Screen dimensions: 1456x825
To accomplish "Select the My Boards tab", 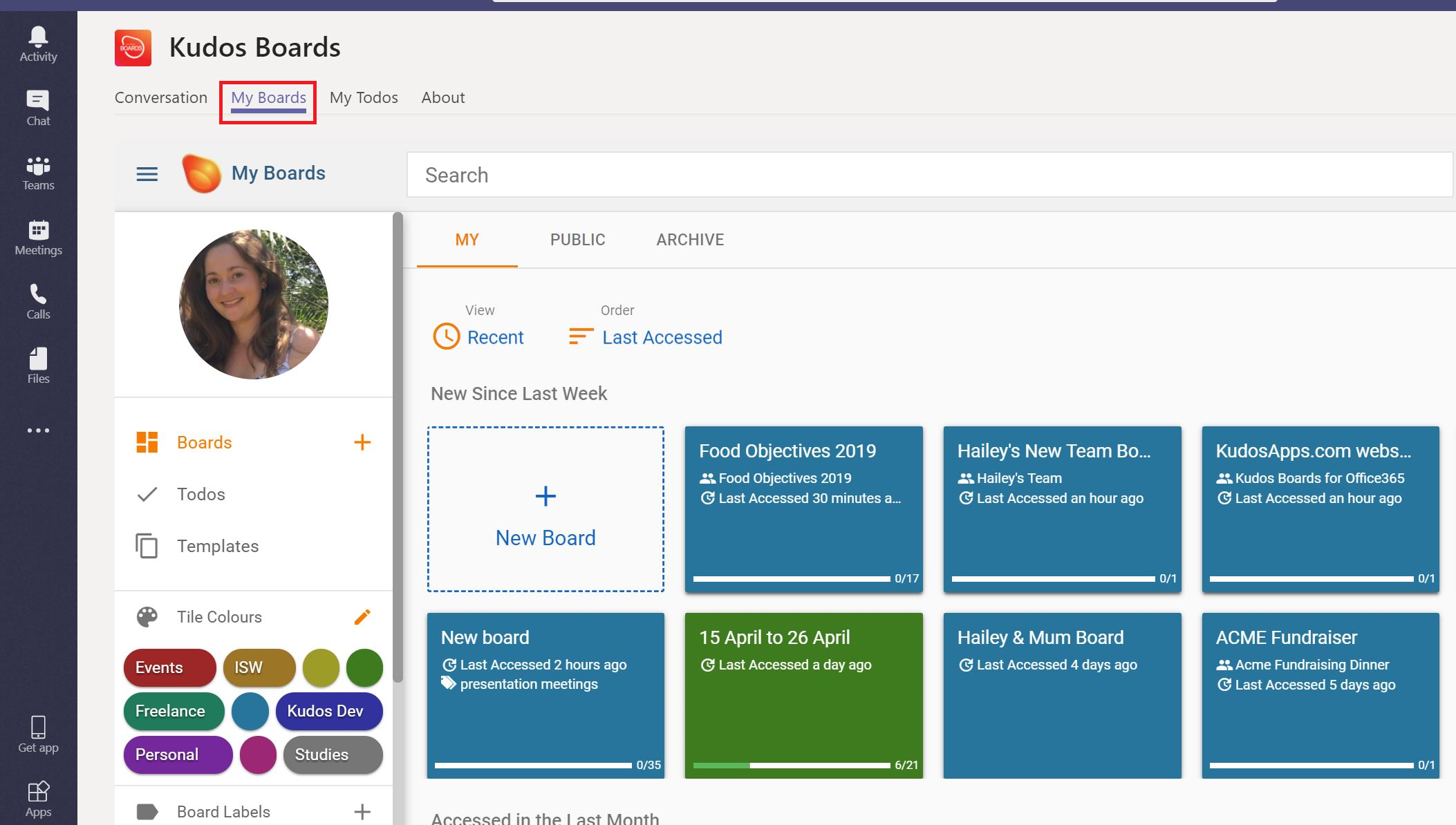I will tap(268, 97).
